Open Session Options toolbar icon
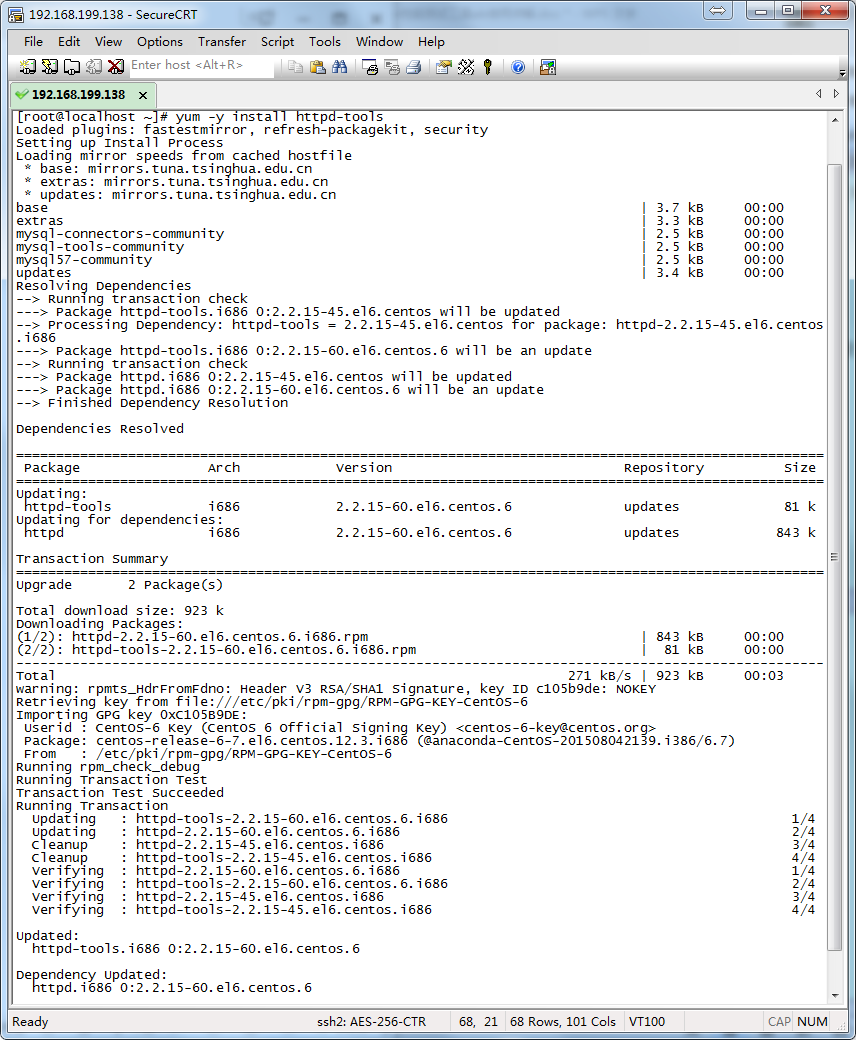Viewport: 856px width, 1040px height. (444, 67)
